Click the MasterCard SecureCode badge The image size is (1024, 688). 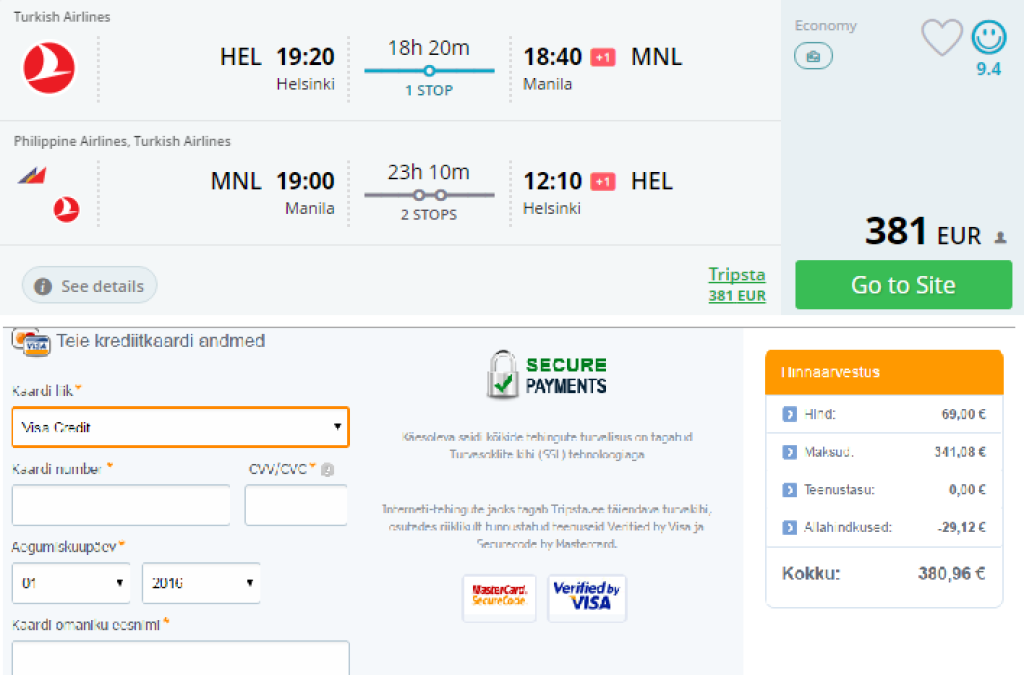click(499, 597)
